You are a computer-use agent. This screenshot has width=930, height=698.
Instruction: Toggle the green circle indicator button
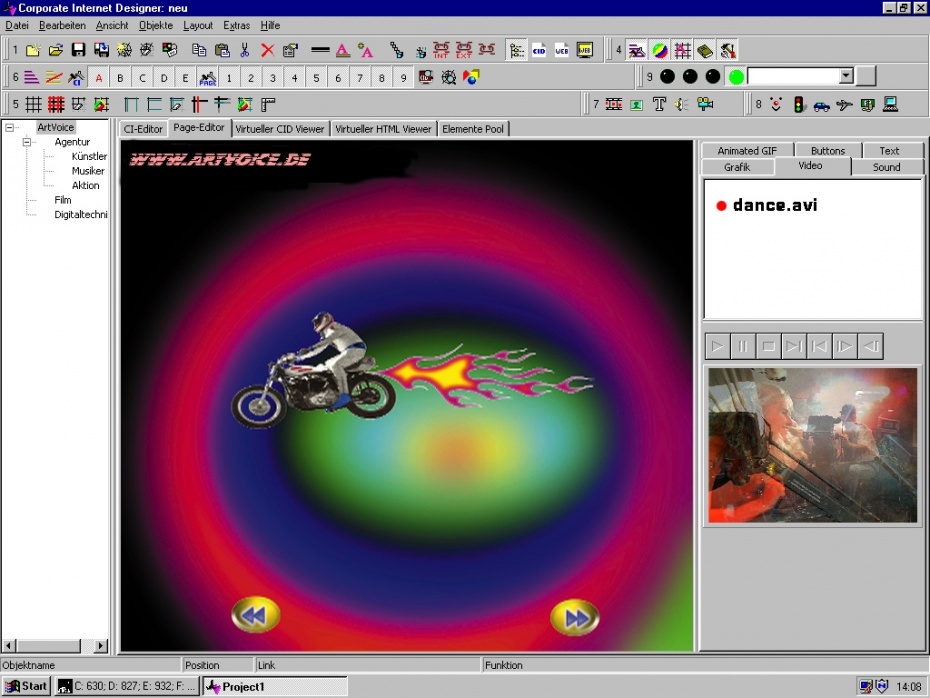tap(736, 77)
